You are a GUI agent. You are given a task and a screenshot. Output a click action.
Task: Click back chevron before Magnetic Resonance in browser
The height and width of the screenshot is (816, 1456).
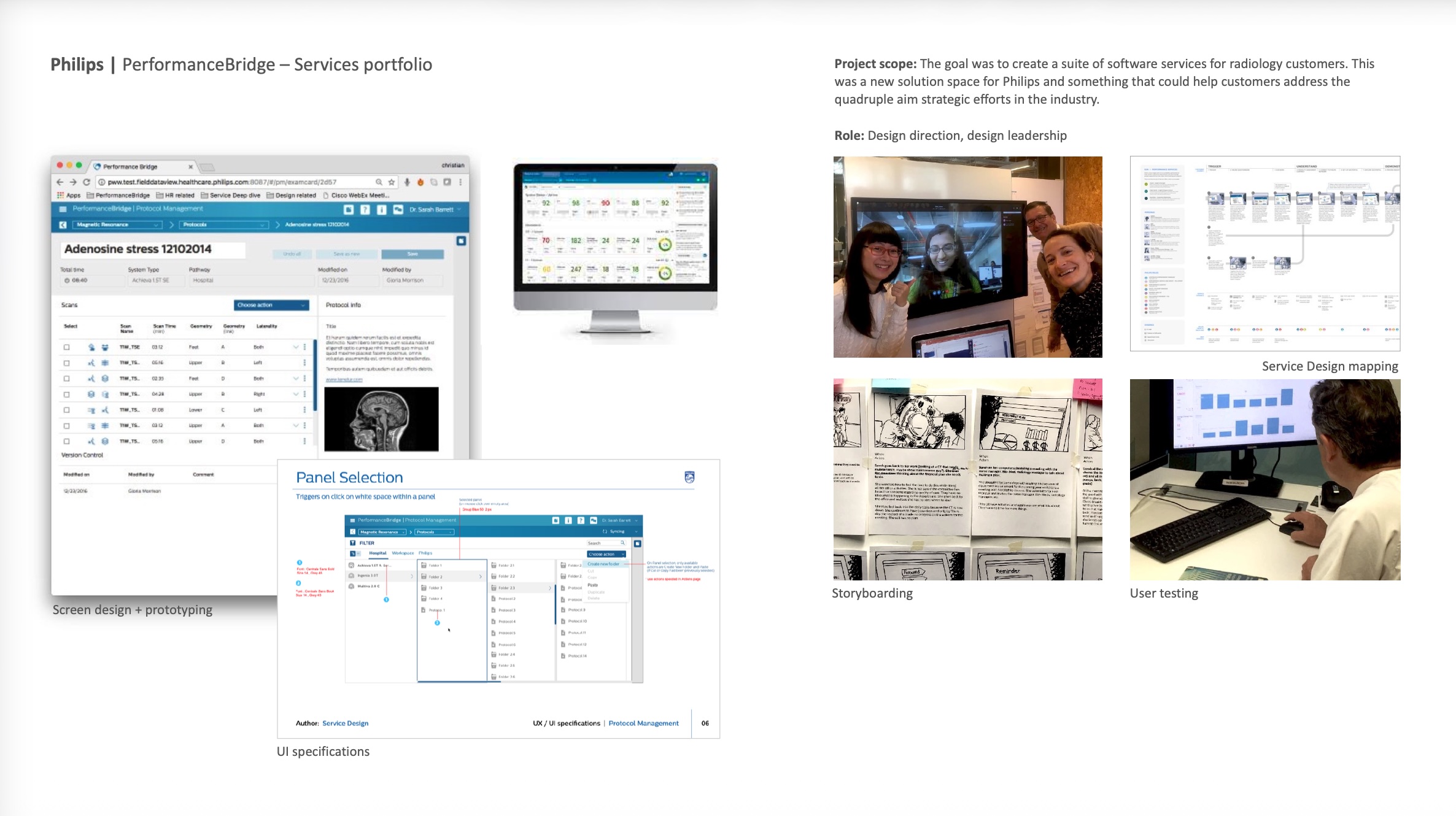pyautogui.click(x=63, y=225)
